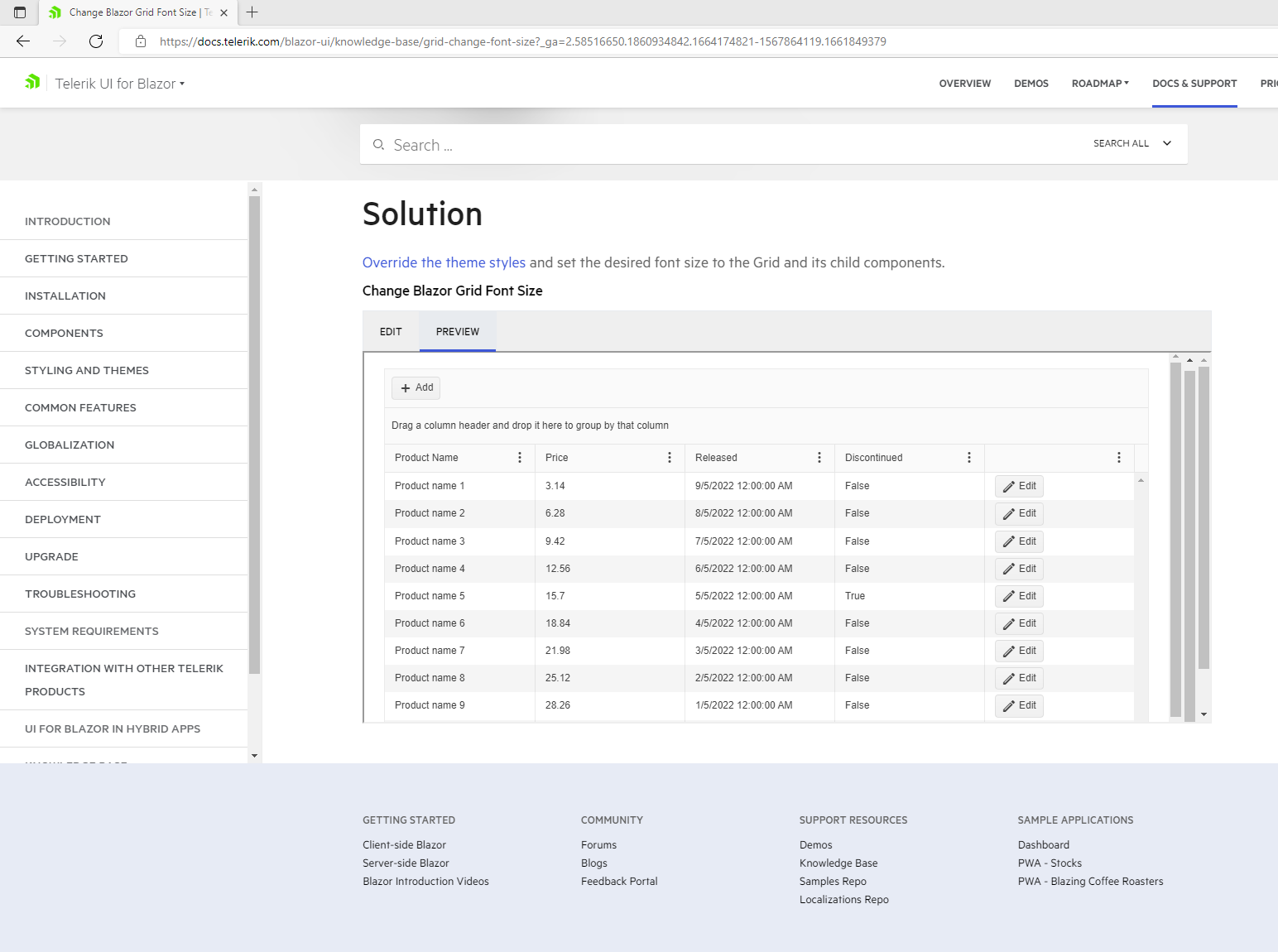Click the search magnifier icon
The image size is (1278, 952).
tap(378, 145)
